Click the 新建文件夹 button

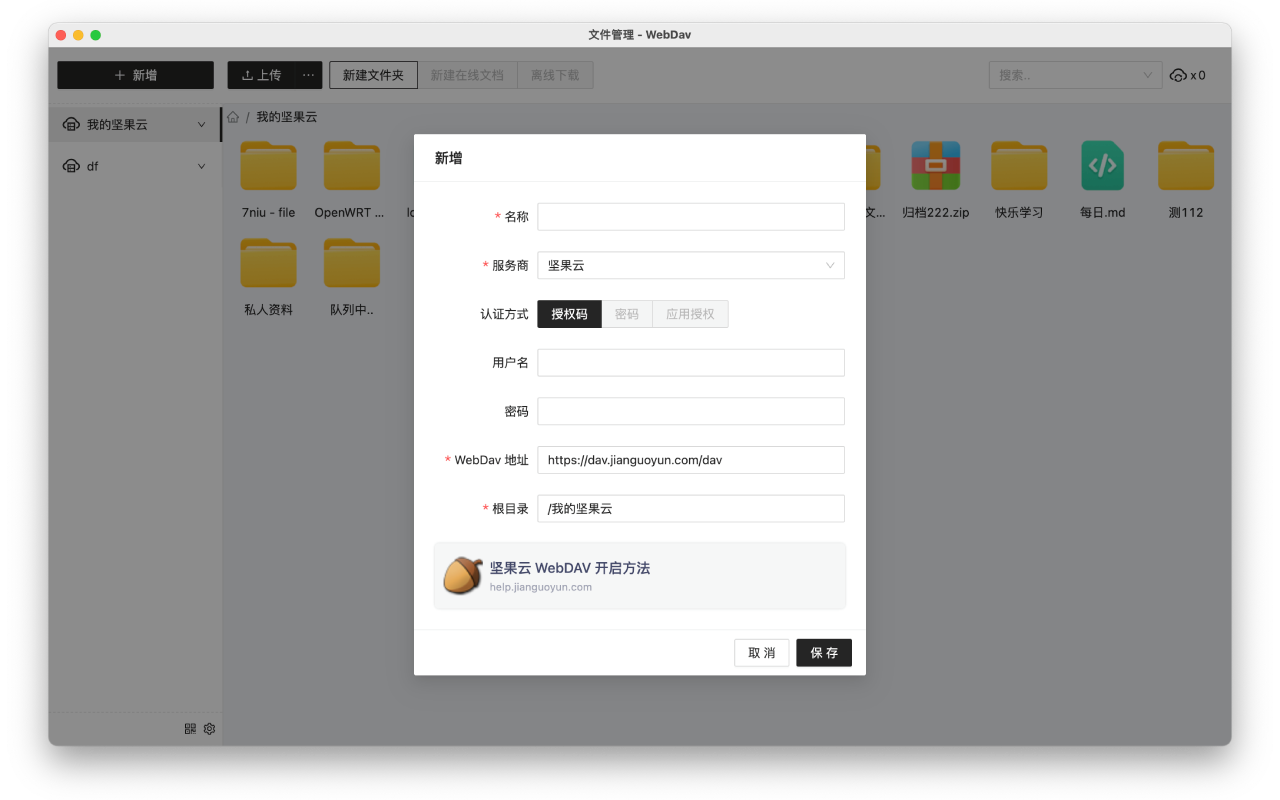click(373, 75)
